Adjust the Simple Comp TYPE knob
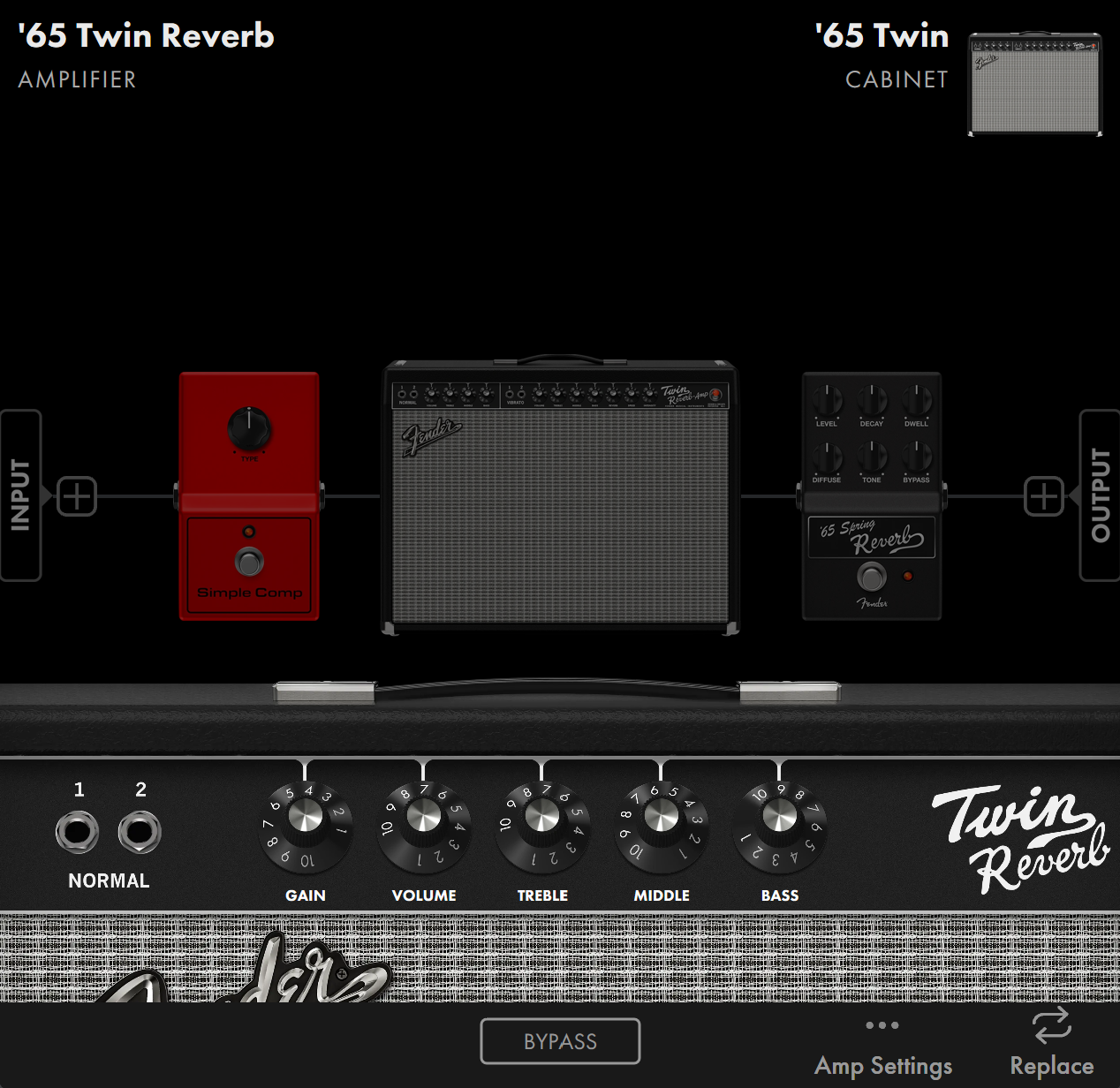Image resolution: width=1120 pixels, height=1088 pixels. (249, 429)
